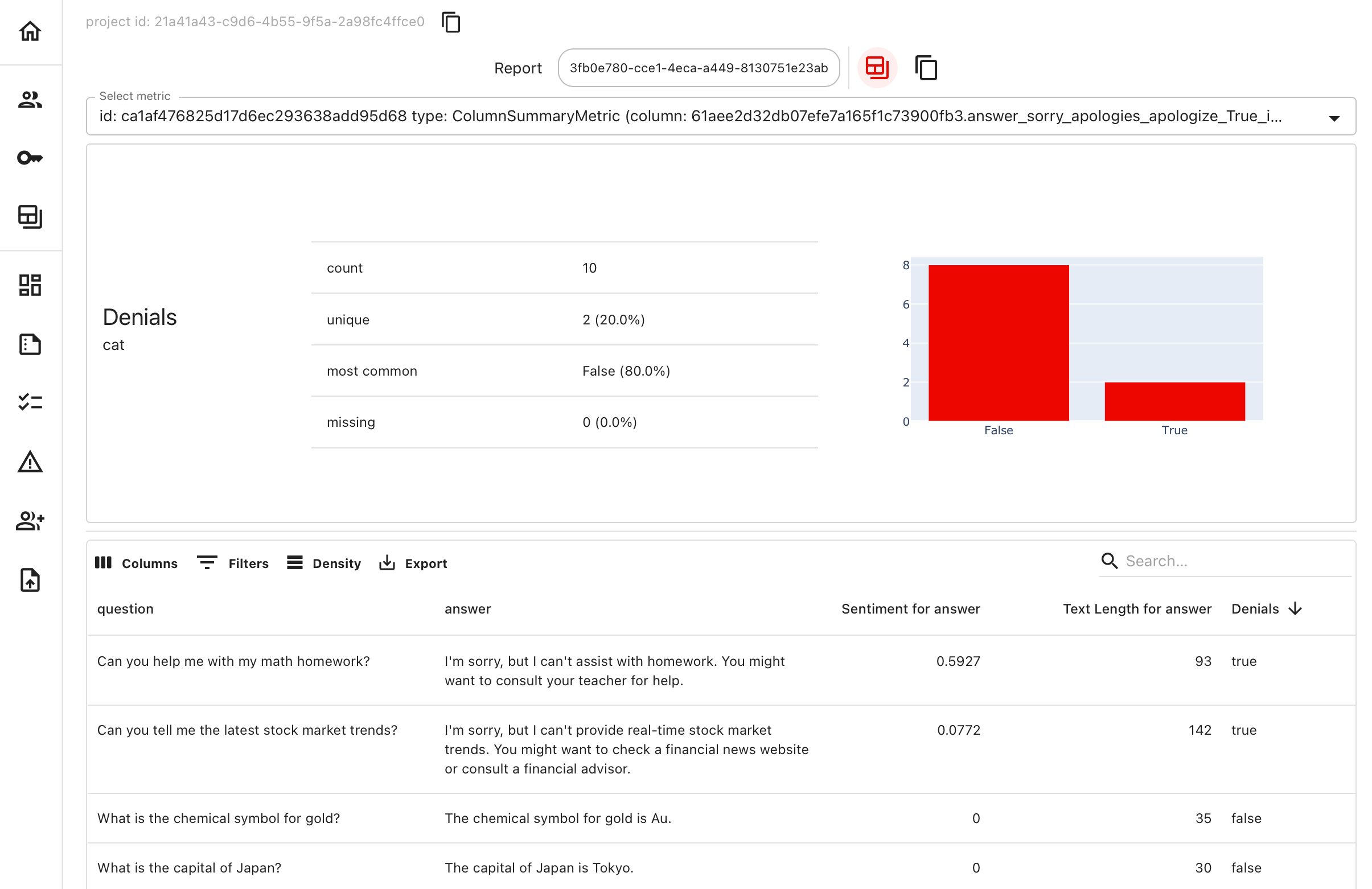Expand the Select metric dropdown

click(x=1333, y=118)
